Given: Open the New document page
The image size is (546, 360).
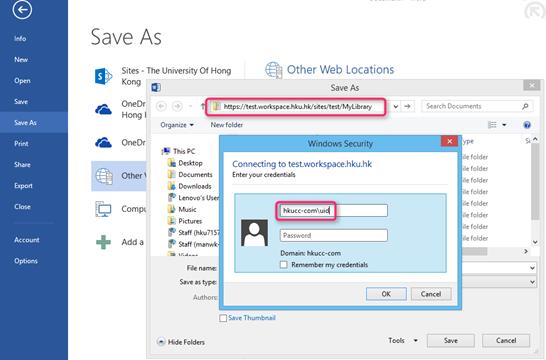Looking at the screenshot, I should coord(21,60).
